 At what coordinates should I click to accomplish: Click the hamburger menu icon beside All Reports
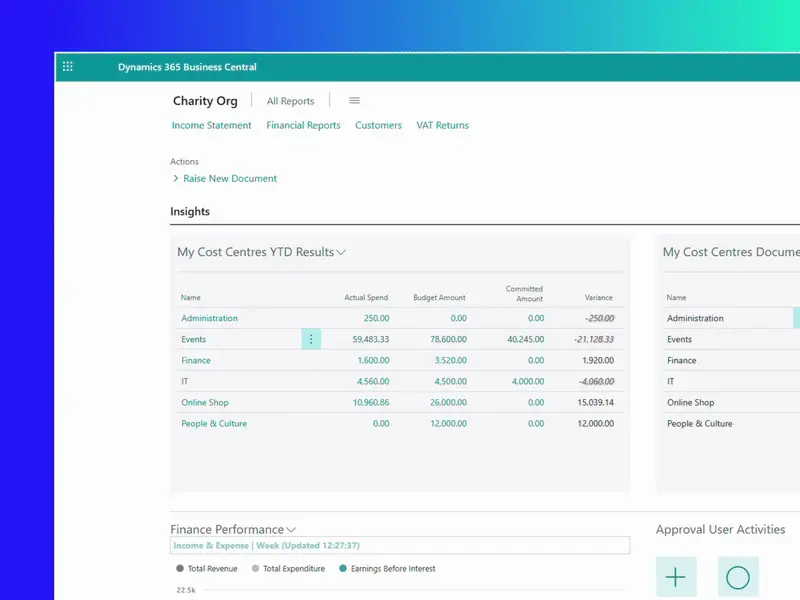pyautogui.click(x=354, y=101)
